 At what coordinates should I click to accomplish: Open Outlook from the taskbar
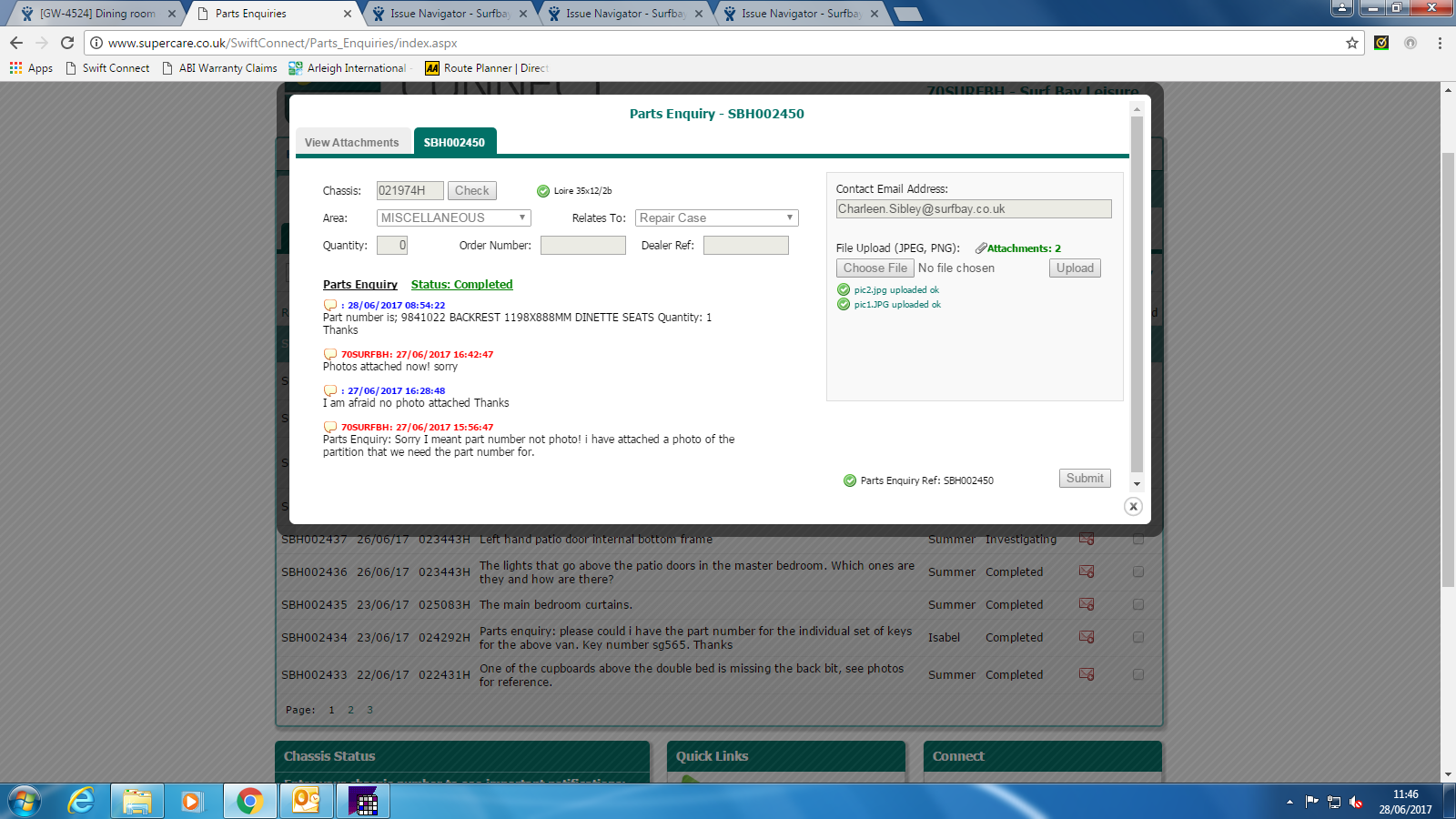pyautogui.click(x=307, y=802)
